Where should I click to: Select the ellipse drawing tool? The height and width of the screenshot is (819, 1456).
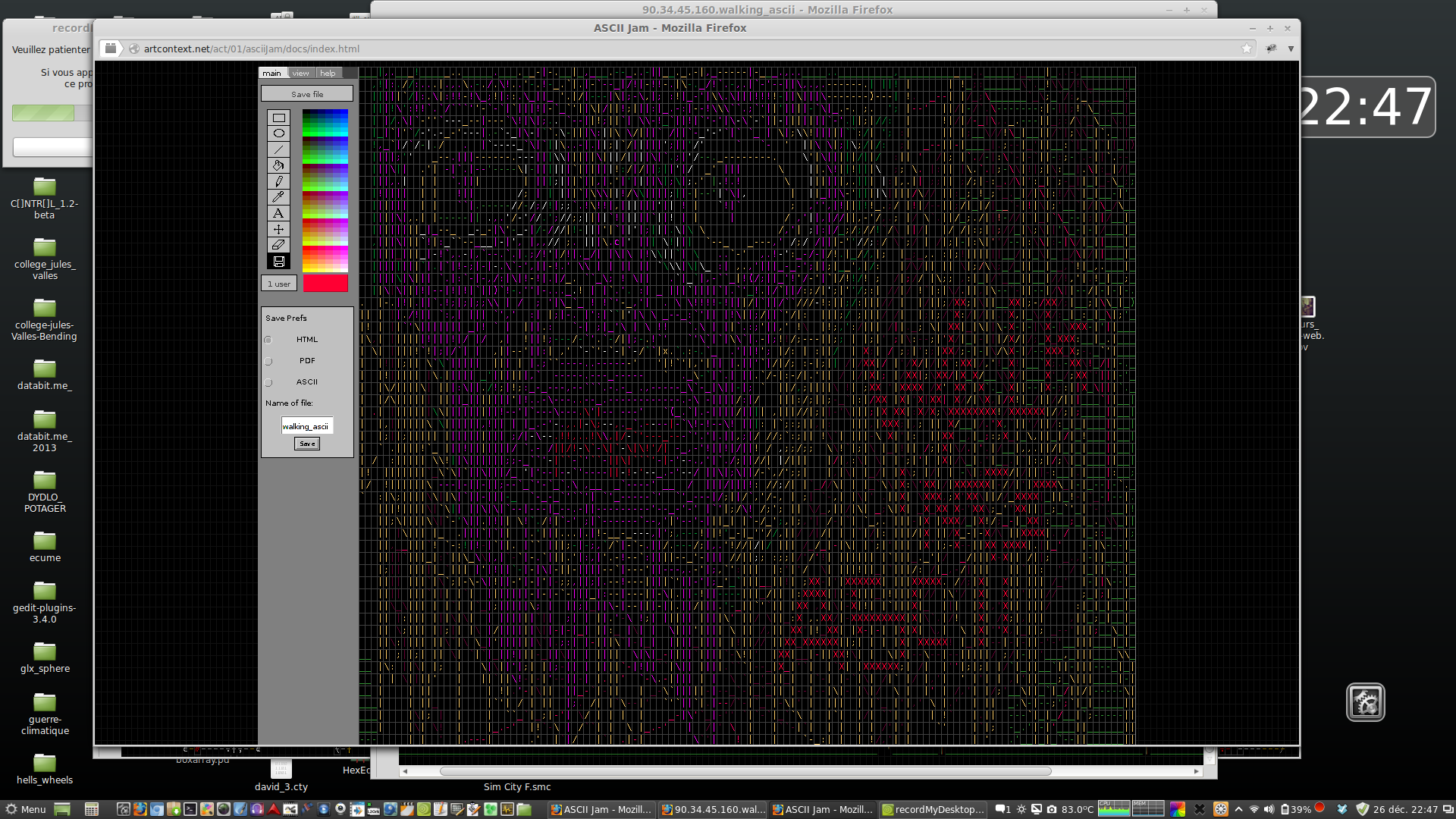pos(278,133)
